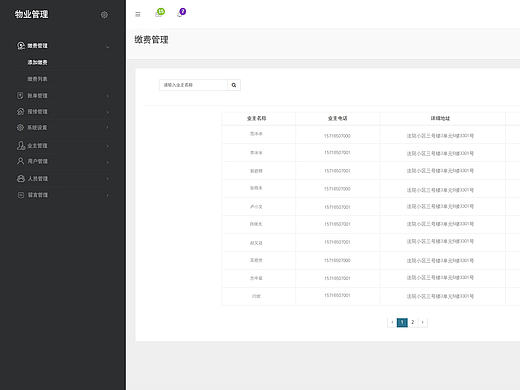The width and height of the screenshot is (520, 390).
Task: Click the shield icon for 账单管理
Action: (20, 96)
